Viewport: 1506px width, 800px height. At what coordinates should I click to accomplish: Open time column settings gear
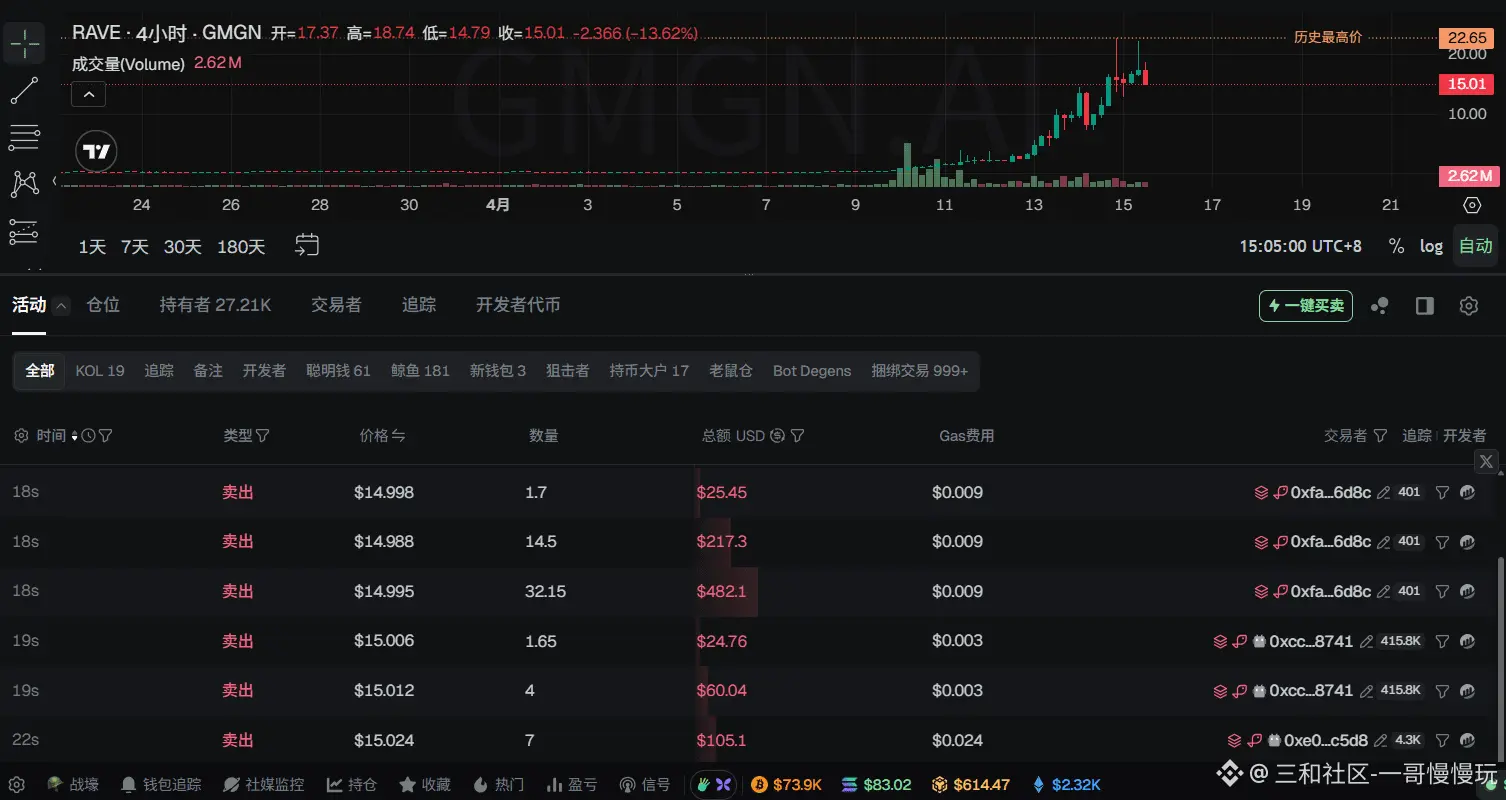pos(21,436)
